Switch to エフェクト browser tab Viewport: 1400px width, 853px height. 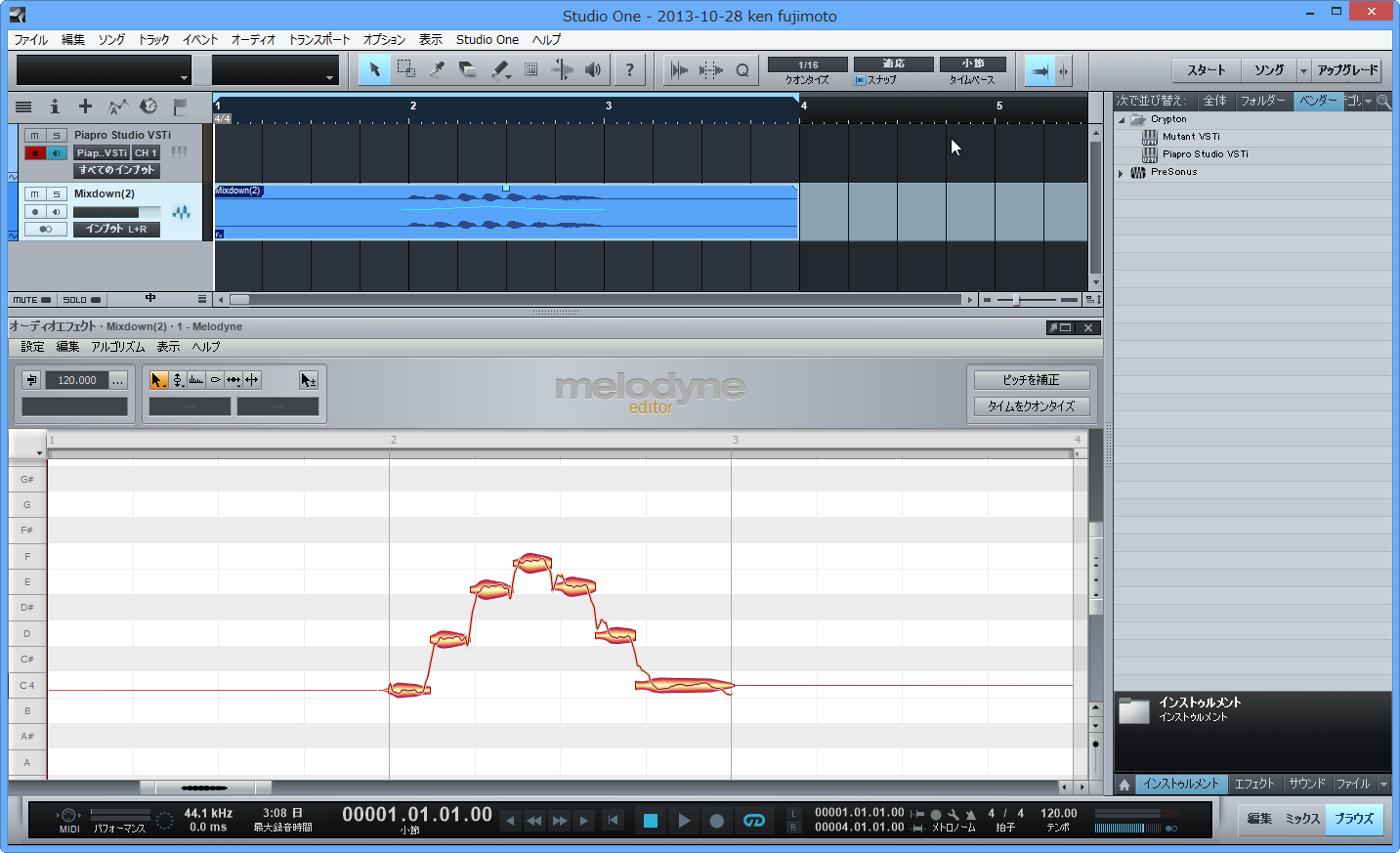pyautogui.click(x=1254, y=785)
